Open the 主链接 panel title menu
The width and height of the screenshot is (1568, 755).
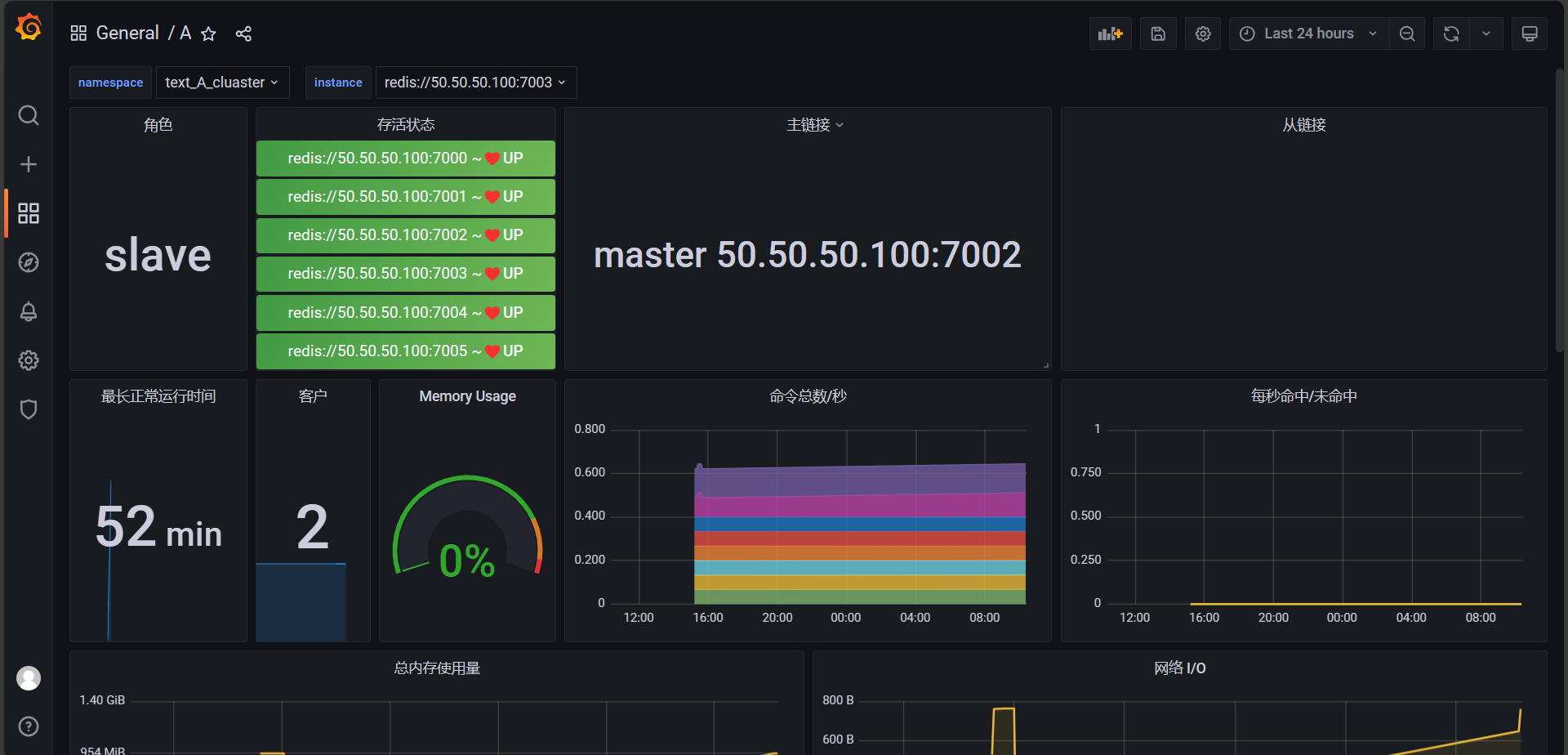point(815,125)
